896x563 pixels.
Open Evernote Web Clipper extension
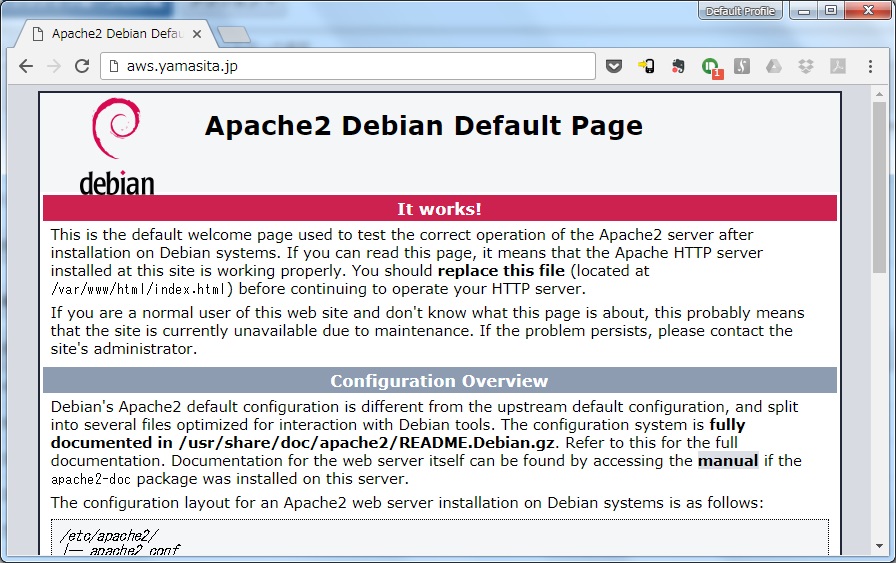click(678, 66)
